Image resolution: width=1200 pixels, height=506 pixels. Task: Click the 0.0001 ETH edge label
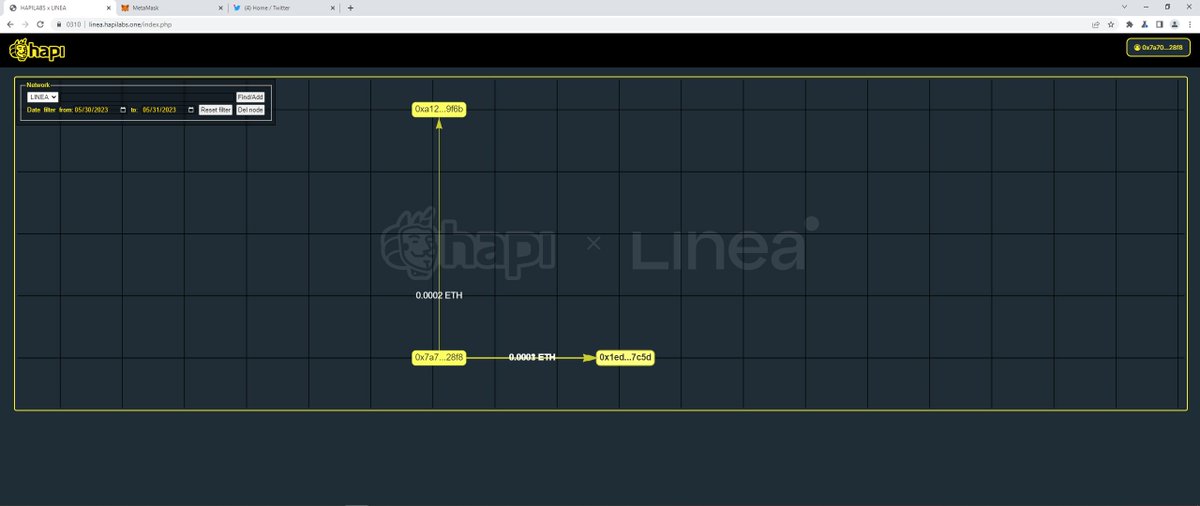click(532, 357)
